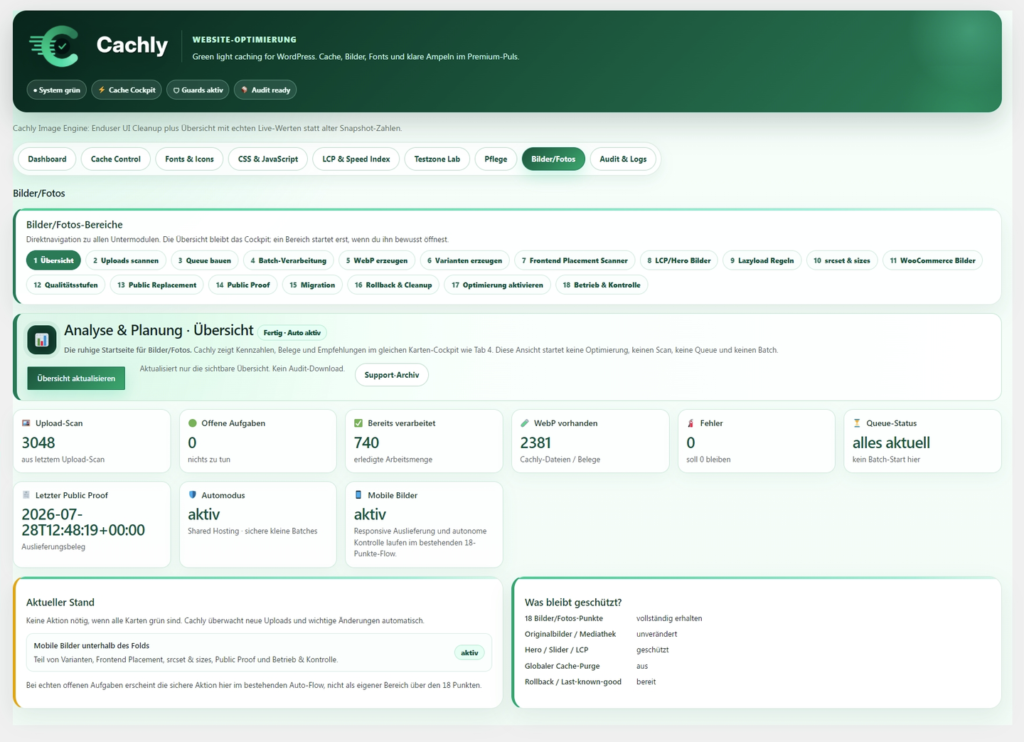The image size is (1024, 742).
Task: Open 12 Qualitätsstufen submodule
Action: (x=65, y=285)
